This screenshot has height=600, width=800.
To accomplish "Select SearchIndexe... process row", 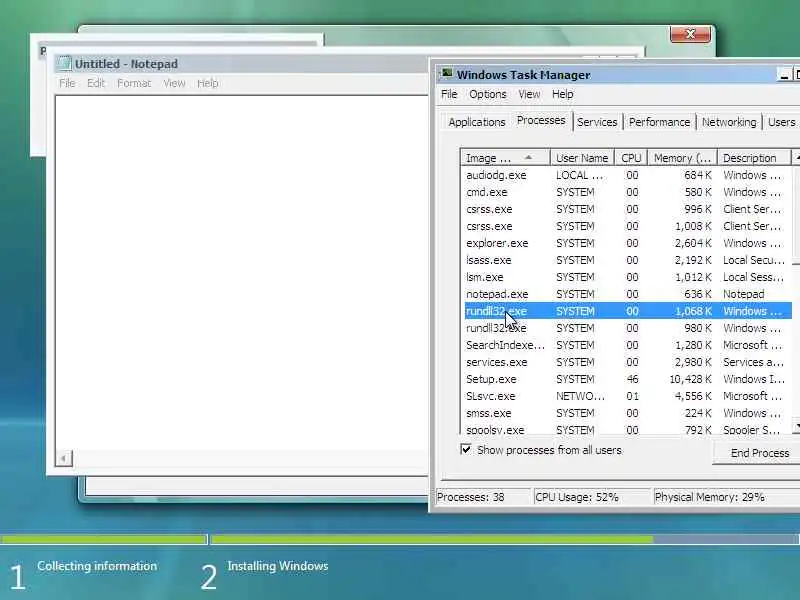I will click(628, 345).
